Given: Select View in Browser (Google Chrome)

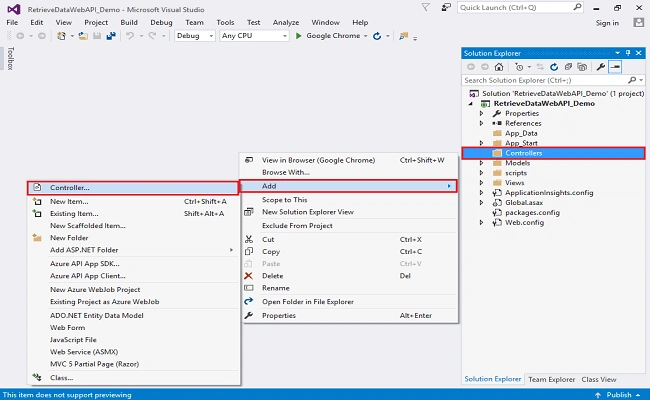Looking at the screenshot, I should (349, 160).
